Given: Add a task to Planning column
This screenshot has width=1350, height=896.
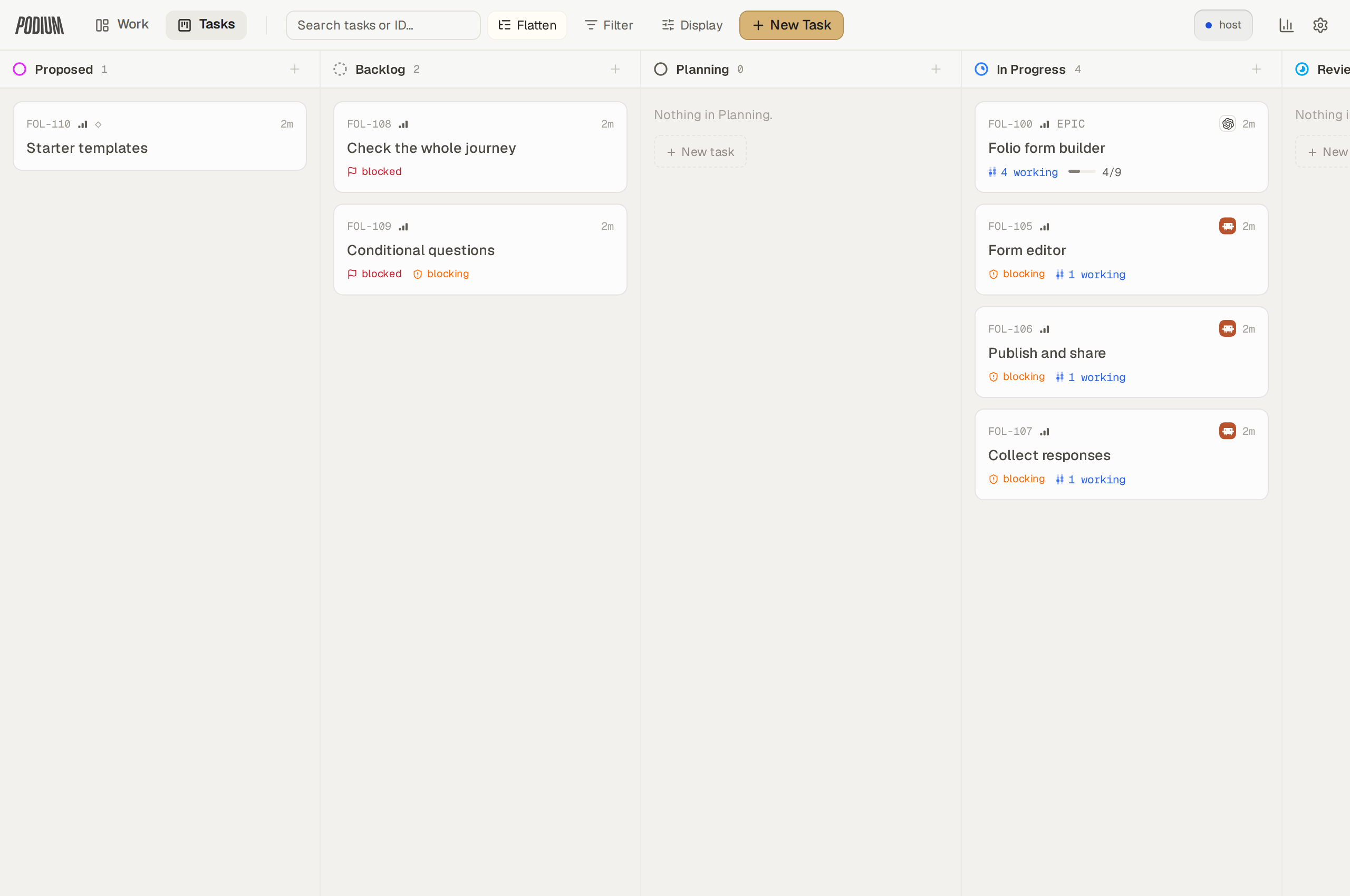Looking at the screenshot, I should pyautogui.click(x=936, y=69).
